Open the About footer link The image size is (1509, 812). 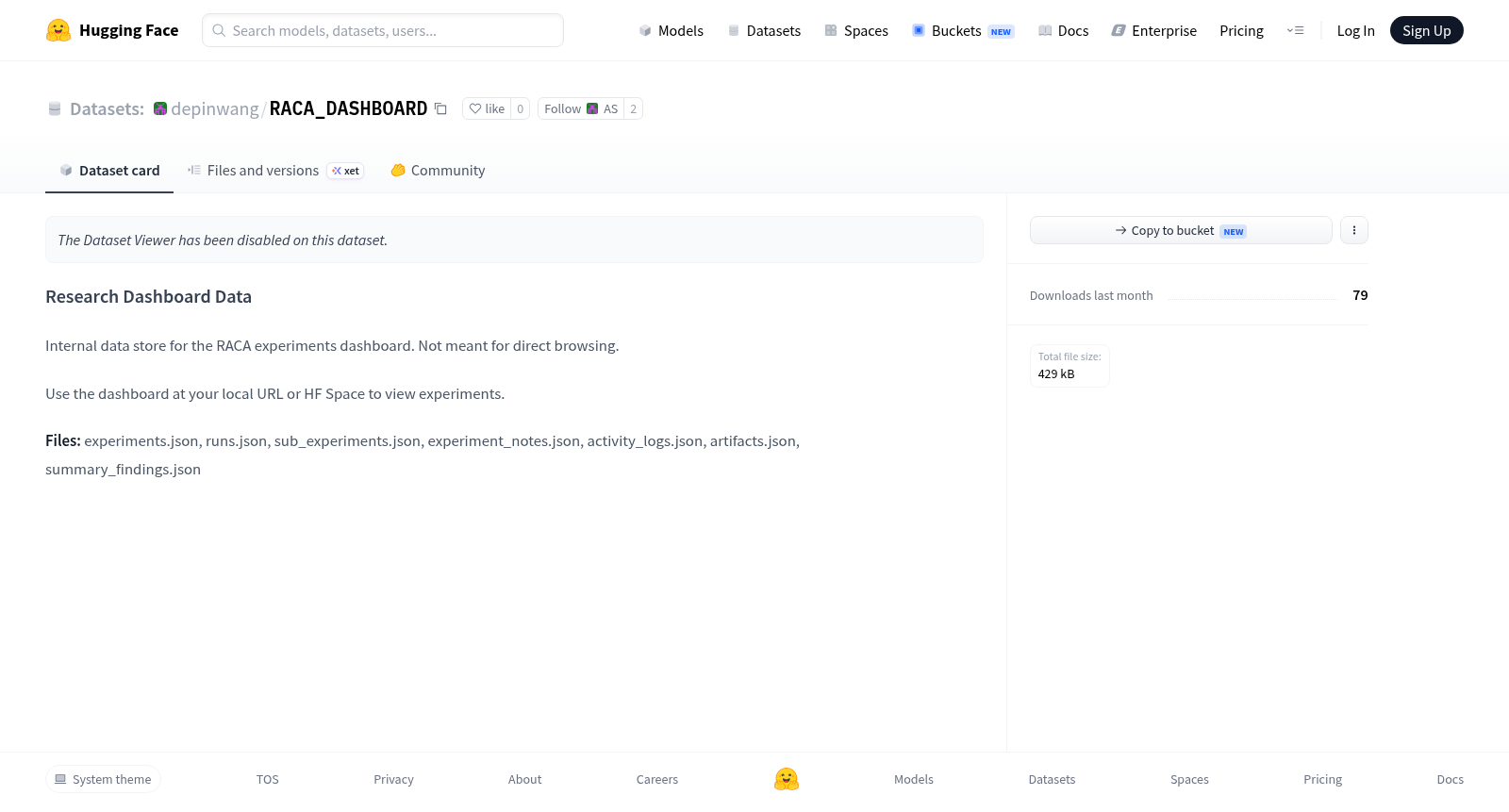coord(524,779)
